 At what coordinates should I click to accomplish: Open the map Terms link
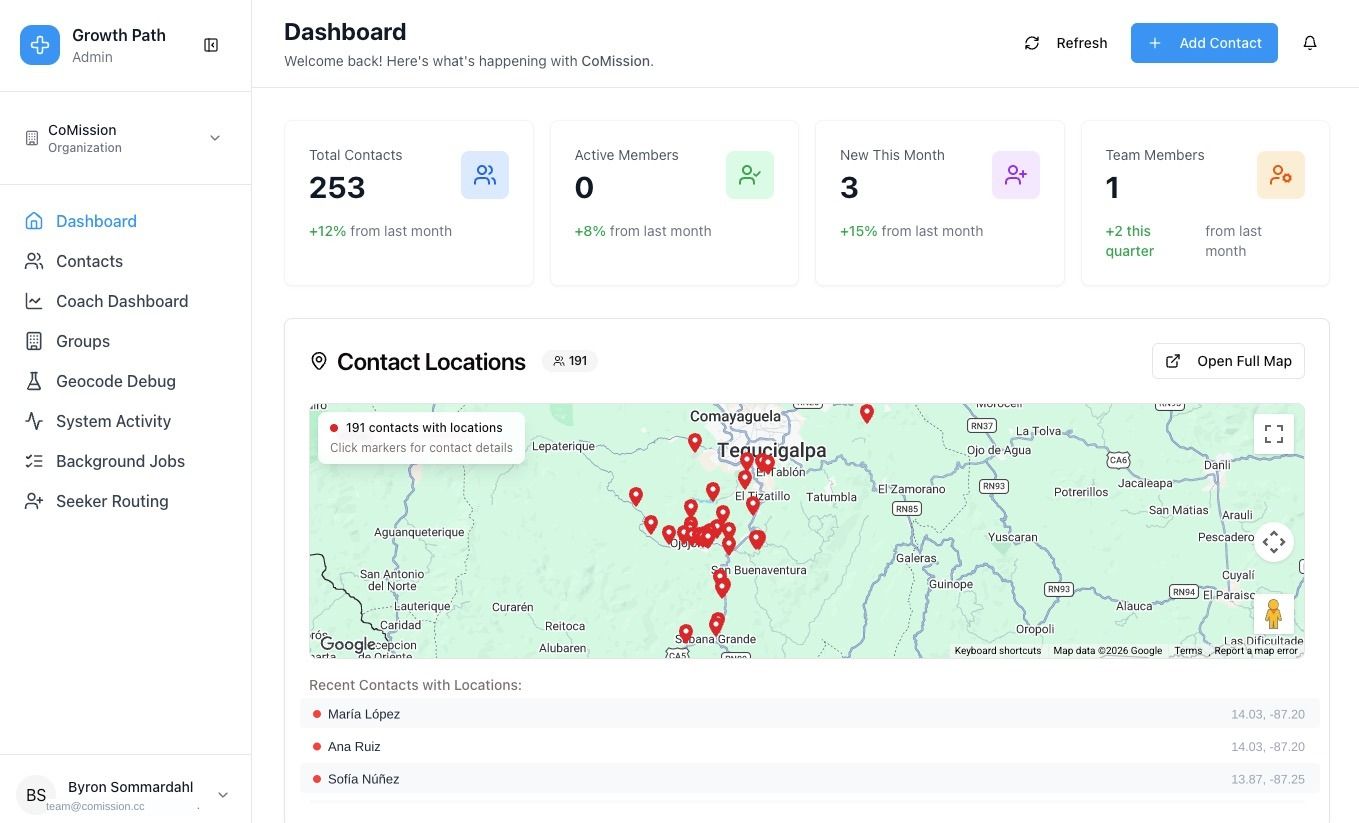[1188, 651]
